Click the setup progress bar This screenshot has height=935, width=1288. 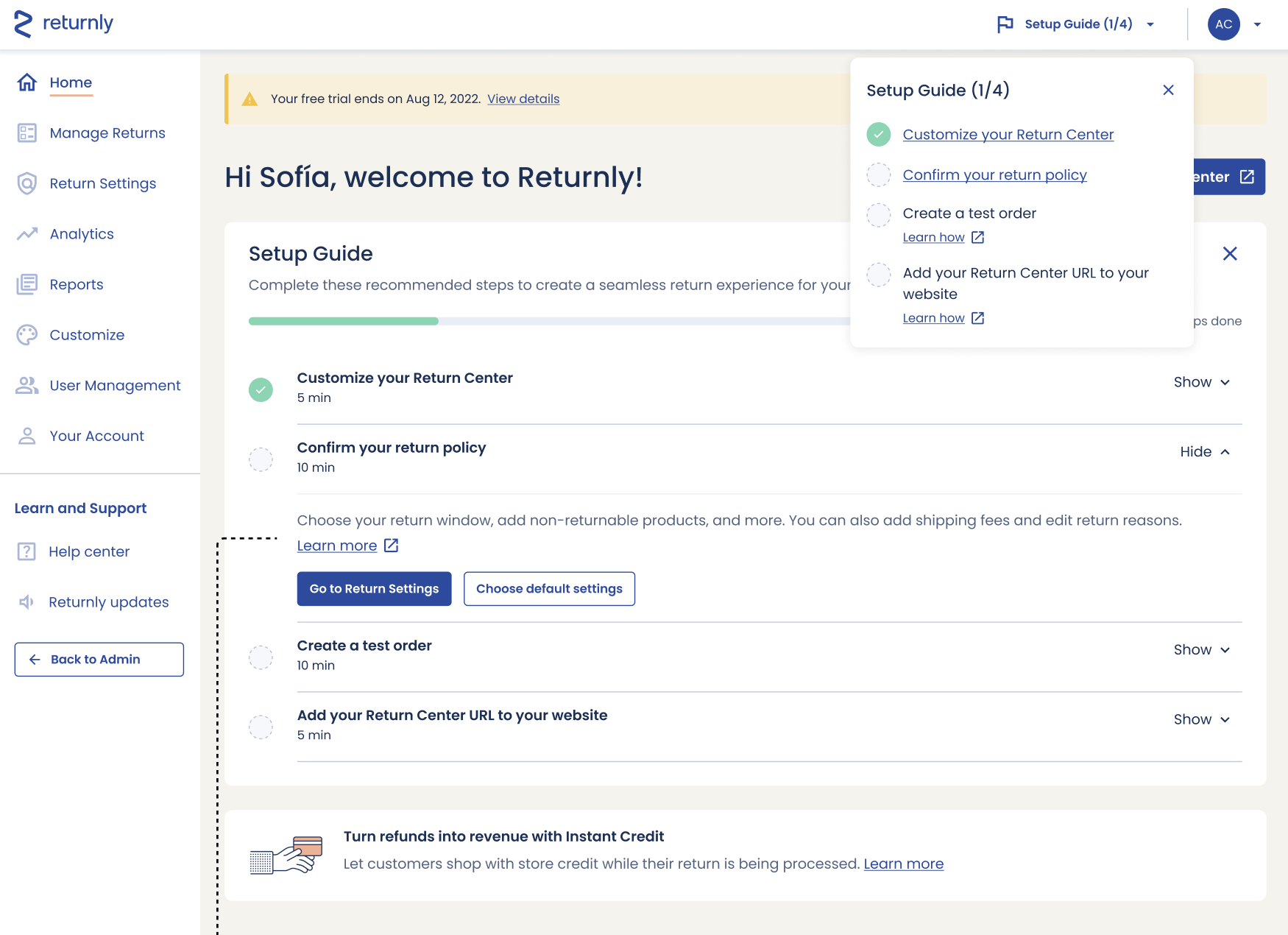point(549,321)
